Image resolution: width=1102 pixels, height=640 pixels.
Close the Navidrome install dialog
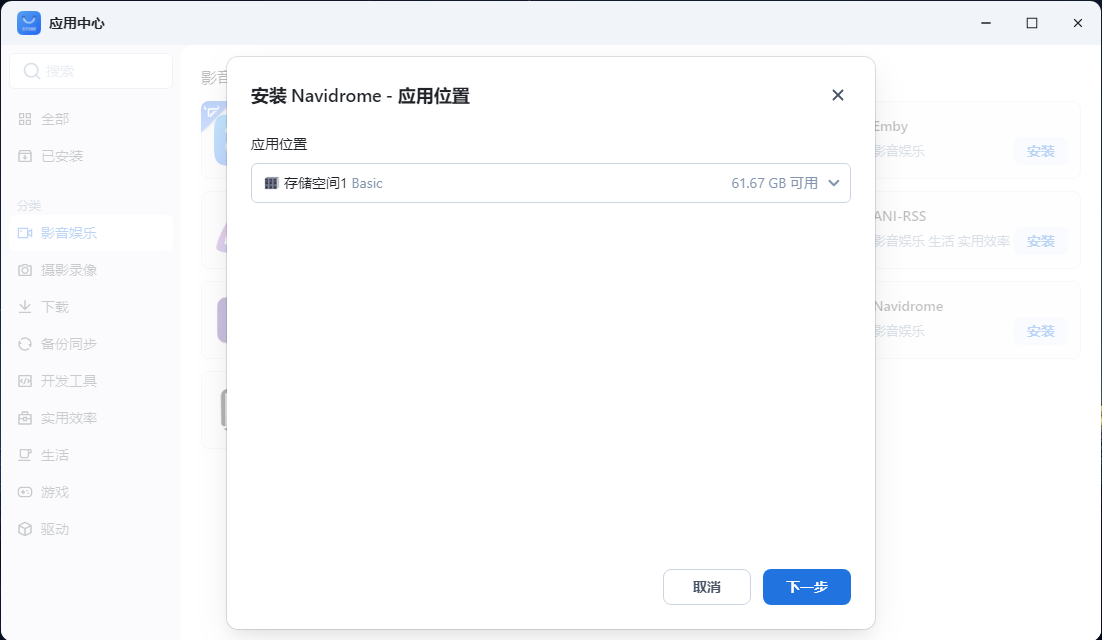pos(837,96)
